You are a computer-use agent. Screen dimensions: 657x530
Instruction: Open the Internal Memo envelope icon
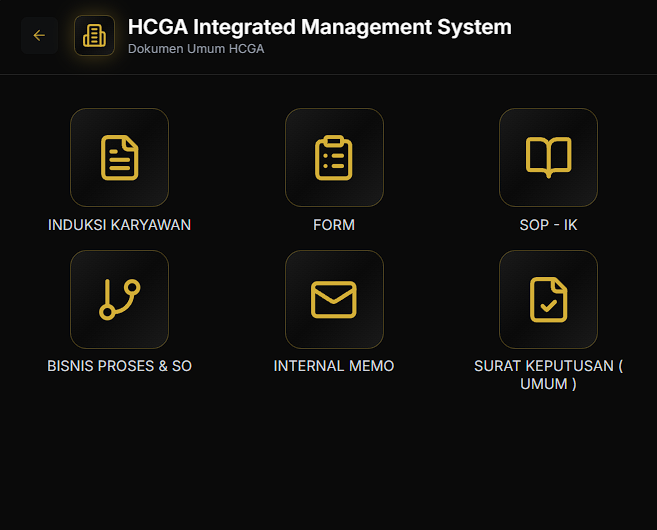(x=334, y=299)
